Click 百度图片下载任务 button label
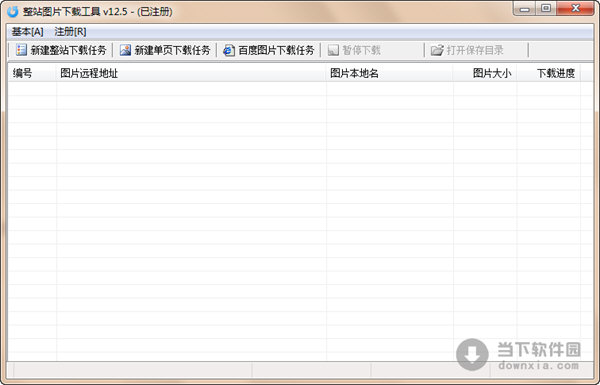600x385 pixels. tap(276, 50)
